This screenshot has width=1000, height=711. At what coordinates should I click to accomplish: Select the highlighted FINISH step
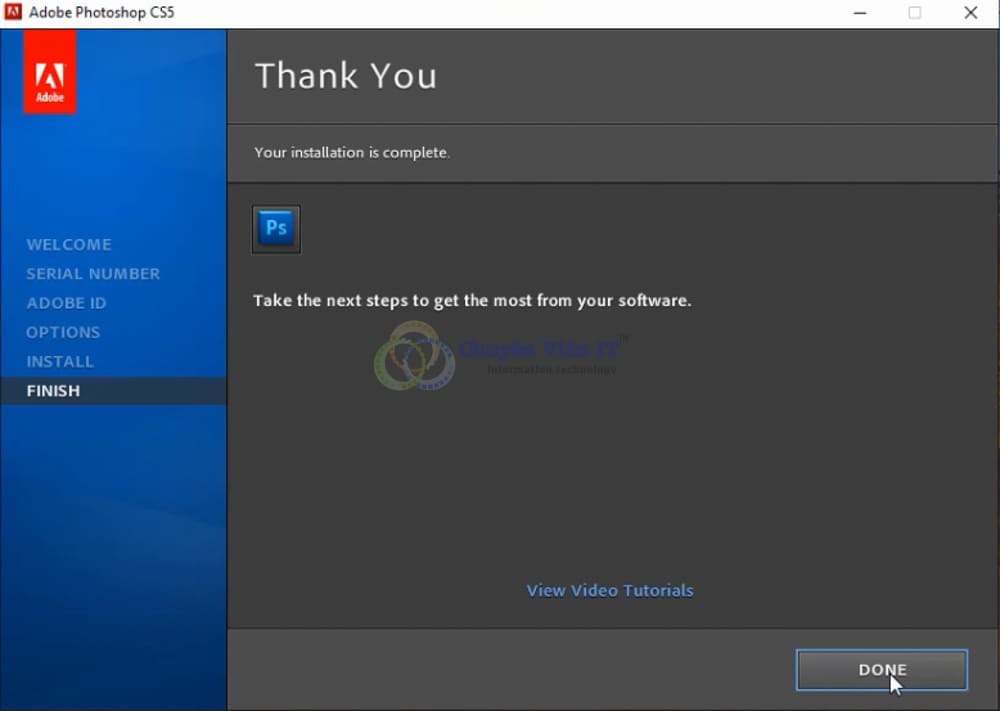tap(53, 390)
